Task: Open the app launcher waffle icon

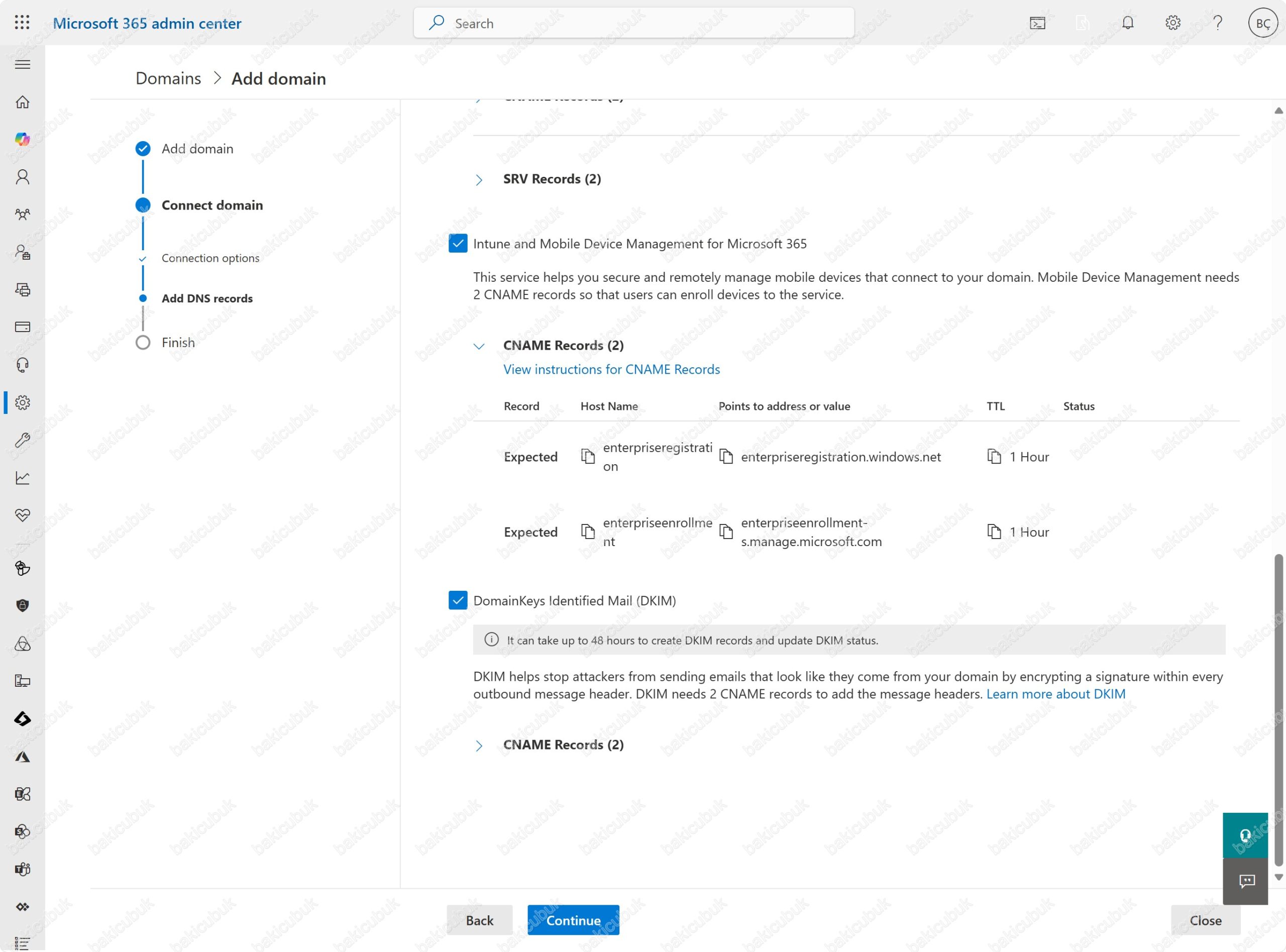Action: click(22, 23)
